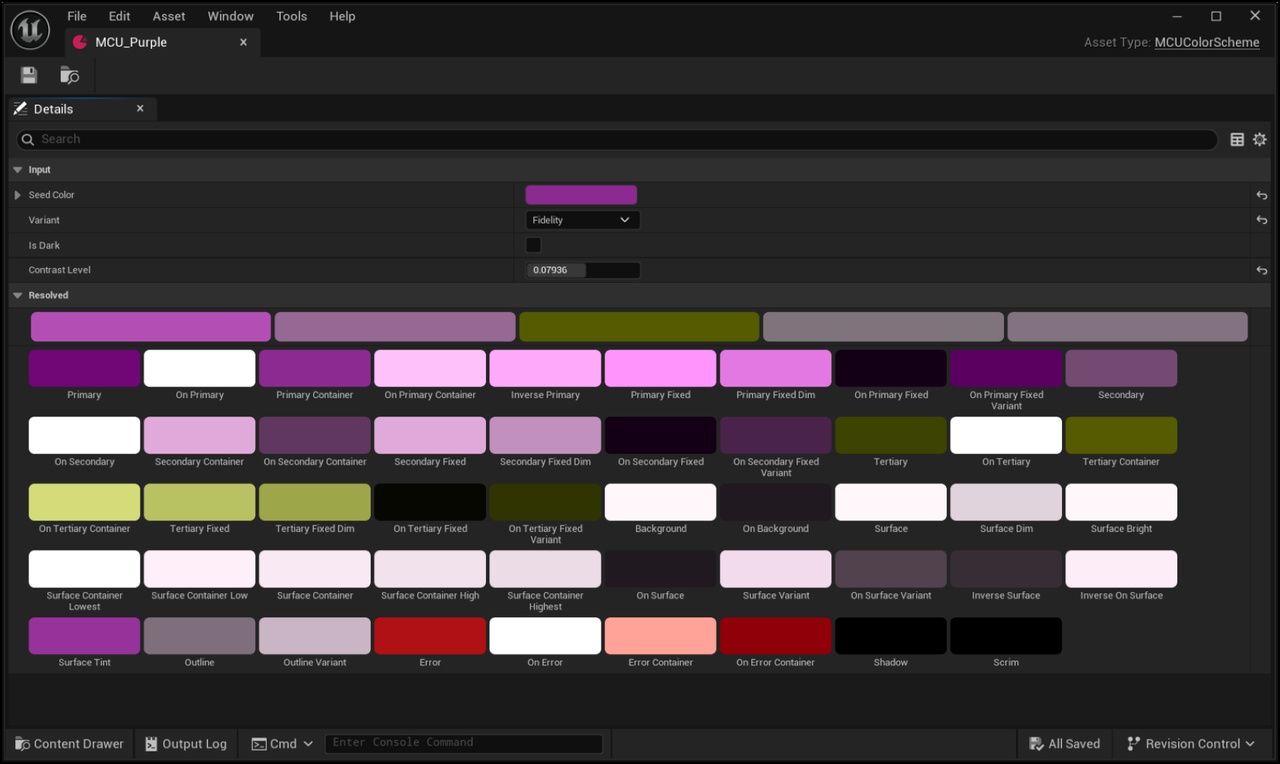
Task: Open the Output Log
Action: pos(186,743)
